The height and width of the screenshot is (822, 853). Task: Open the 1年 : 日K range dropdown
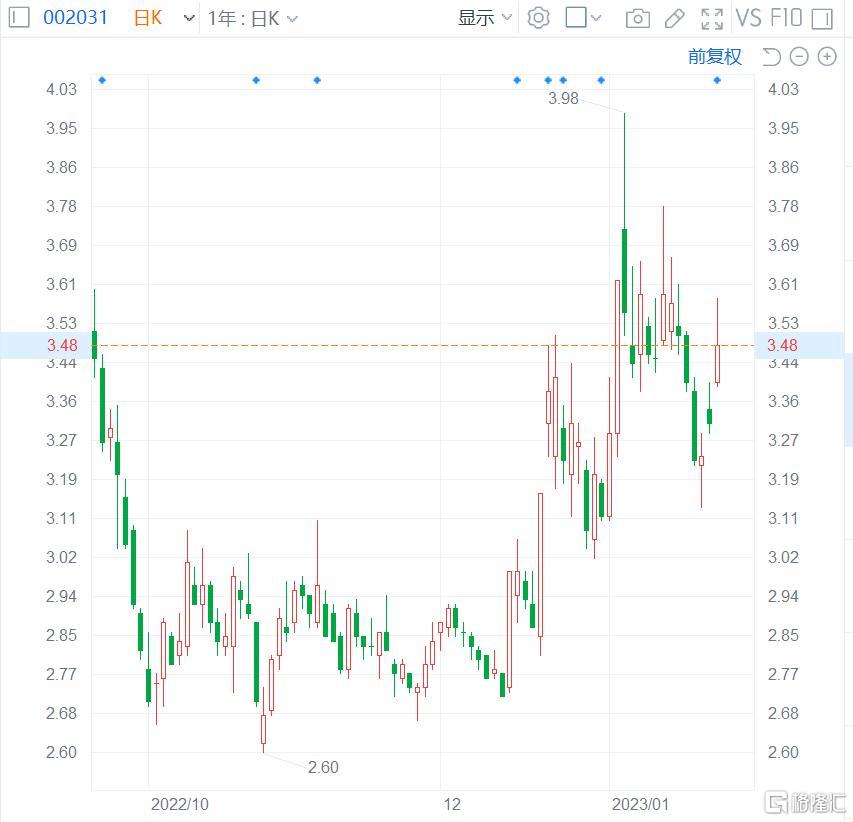click(x=253, y=19)
